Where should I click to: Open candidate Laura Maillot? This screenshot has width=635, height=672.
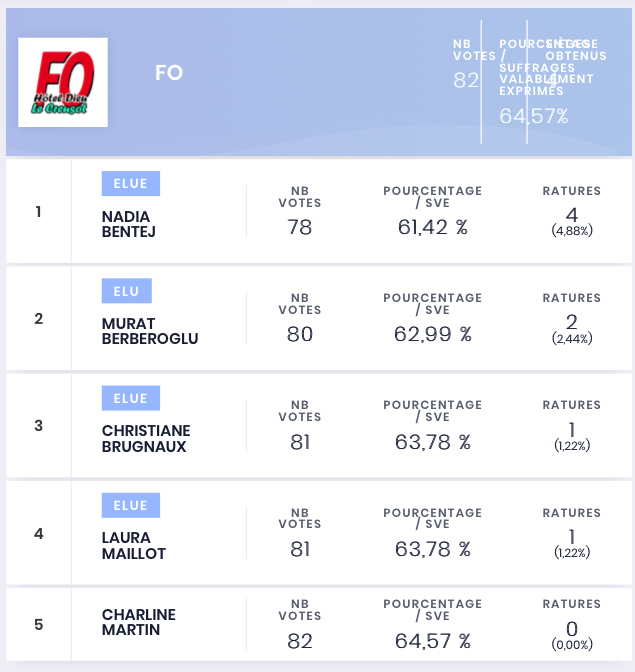pos(134,546)
